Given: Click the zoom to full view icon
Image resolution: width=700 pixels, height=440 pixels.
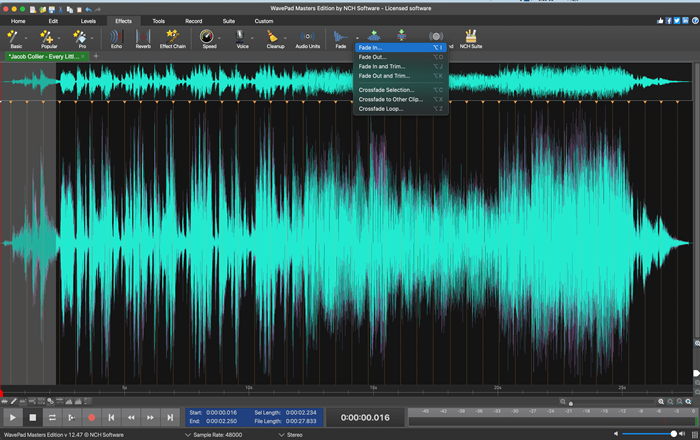Looking at the screenshot, I should (688, 402).
